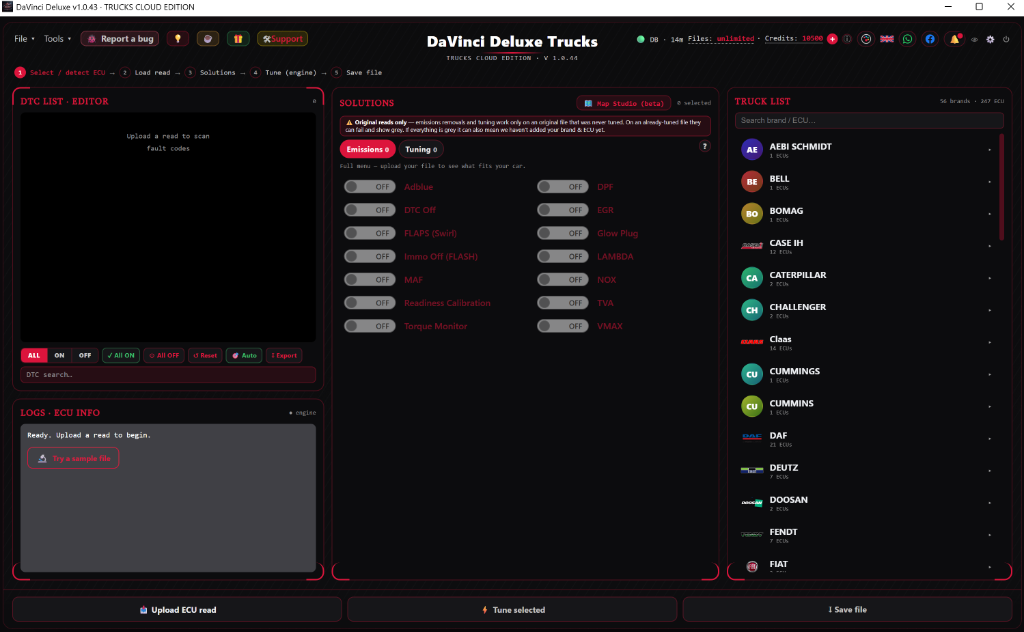
Task: Click the FENDT brand logo
Action: [x=752, y=535]
